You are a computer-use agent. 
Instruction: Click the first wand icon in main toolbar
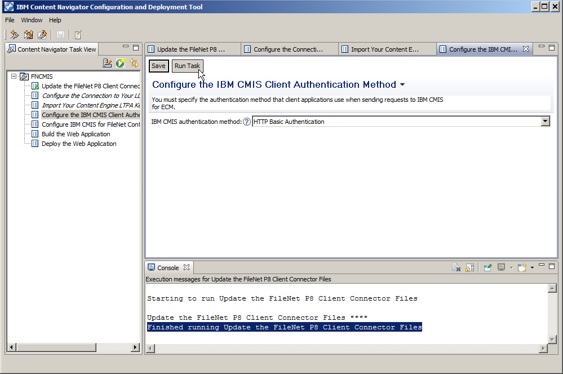click(x=14, y=34)
